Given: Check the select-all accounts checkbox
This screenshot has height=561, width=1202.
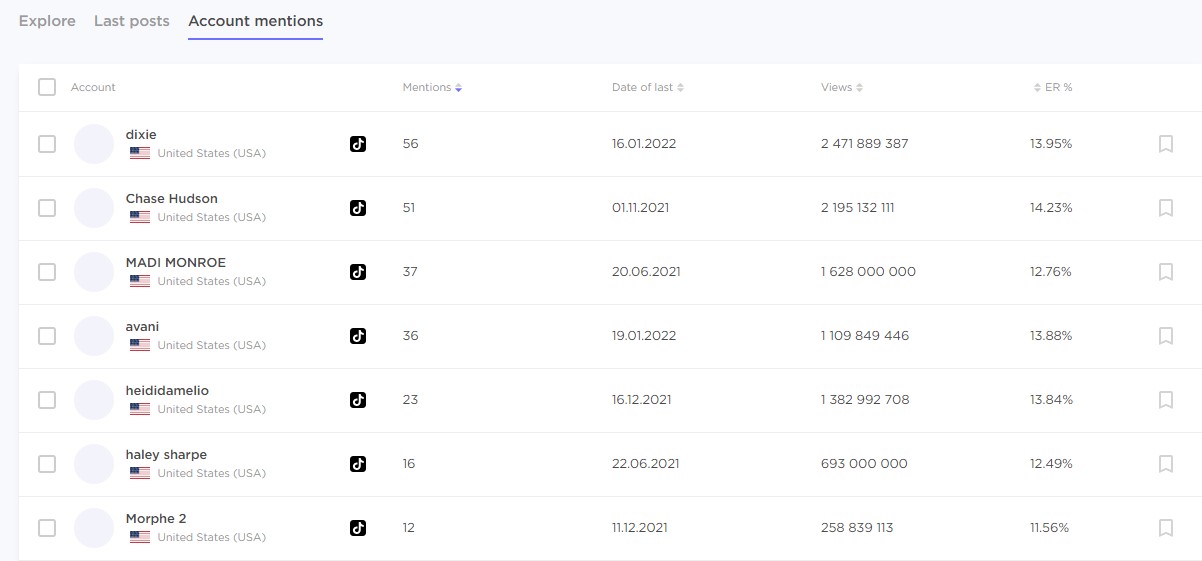Looking at the screenshot, I should click(x=47, y=87).
